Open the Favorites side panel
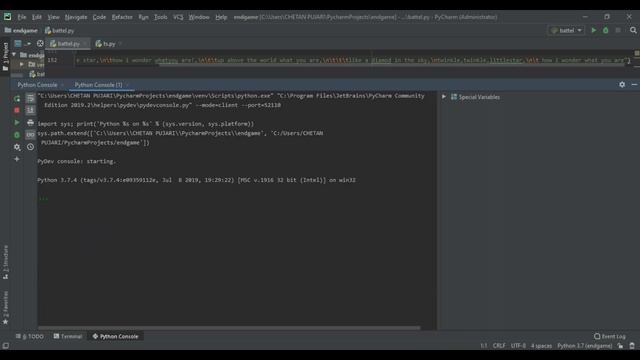This screenshot has height=360, width=640. click(5, 308)
